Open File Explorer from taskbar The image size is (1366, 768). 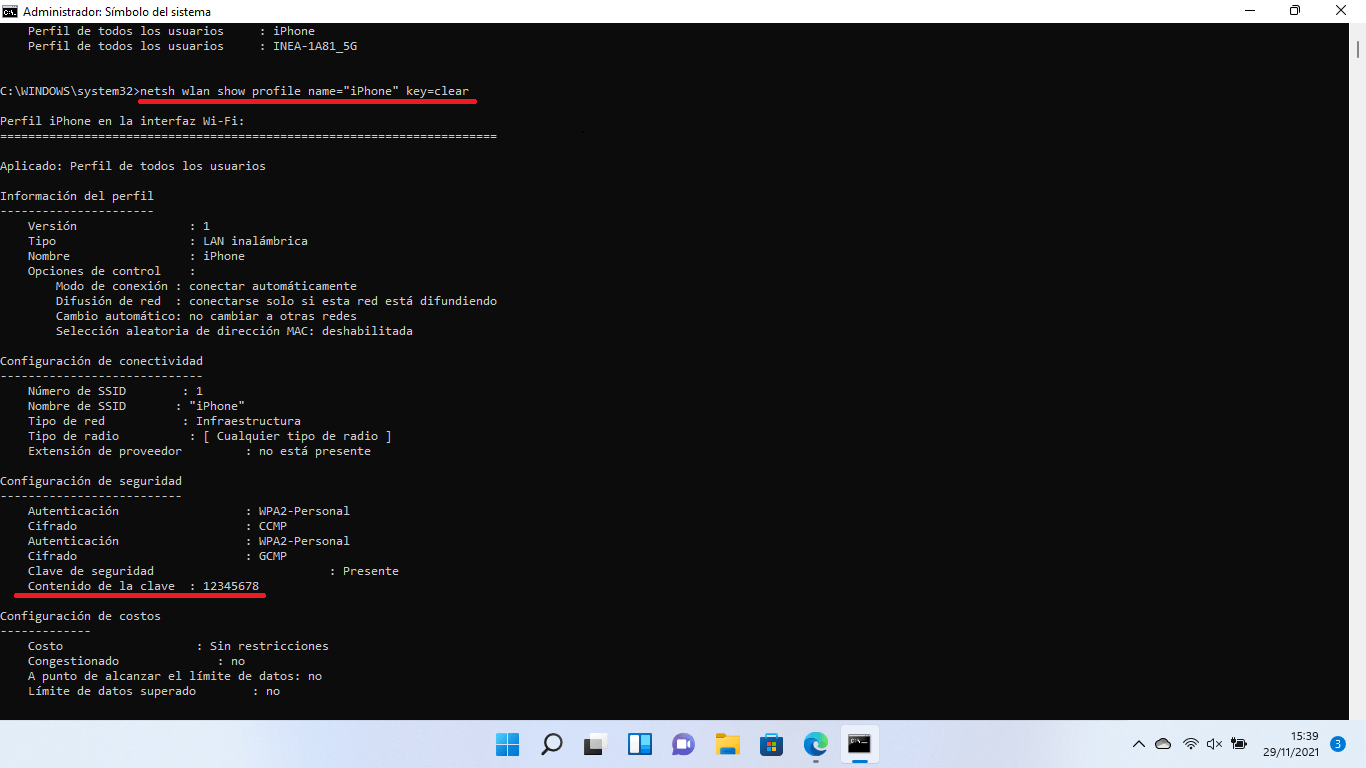tap(728, 744)
